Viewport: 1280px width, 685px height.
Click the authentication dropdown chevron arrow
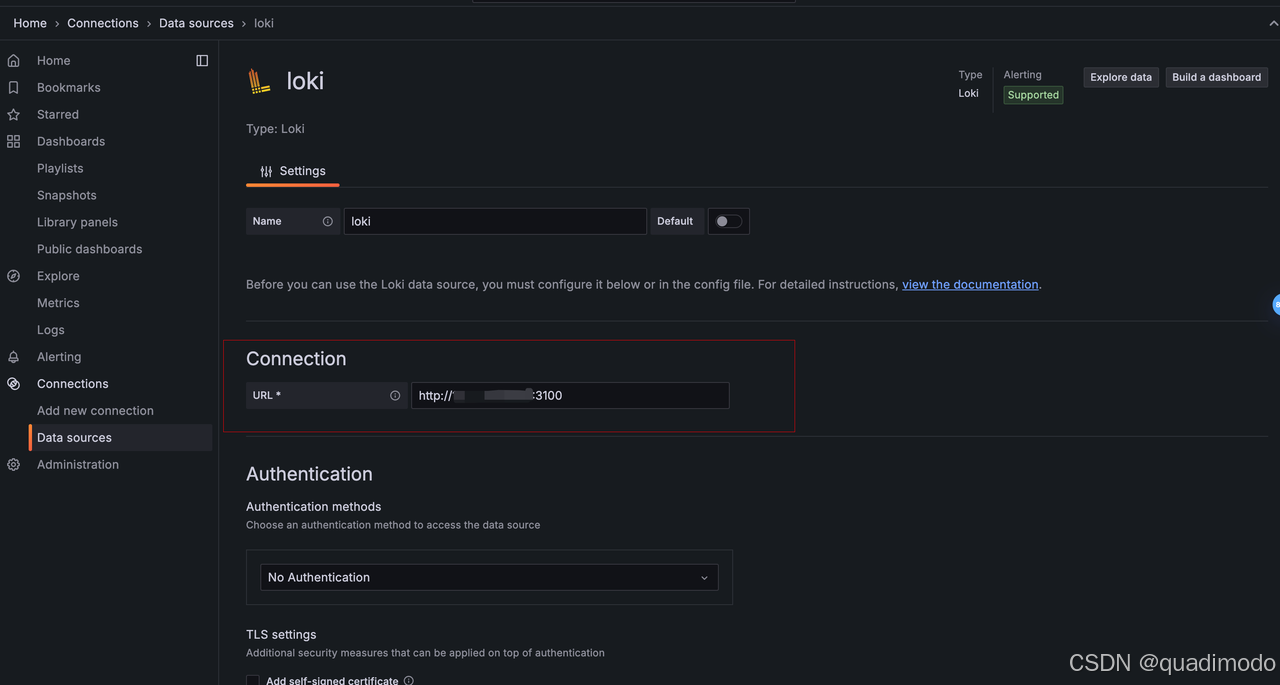coord(704,578)
